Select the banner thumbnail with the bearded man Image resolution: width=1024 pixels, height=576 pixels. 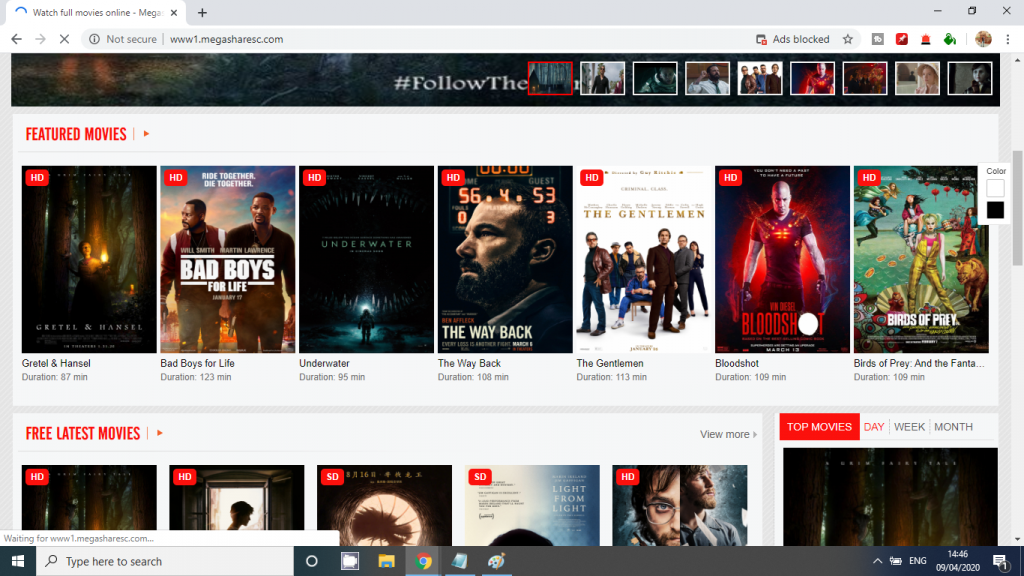point(707,78)
